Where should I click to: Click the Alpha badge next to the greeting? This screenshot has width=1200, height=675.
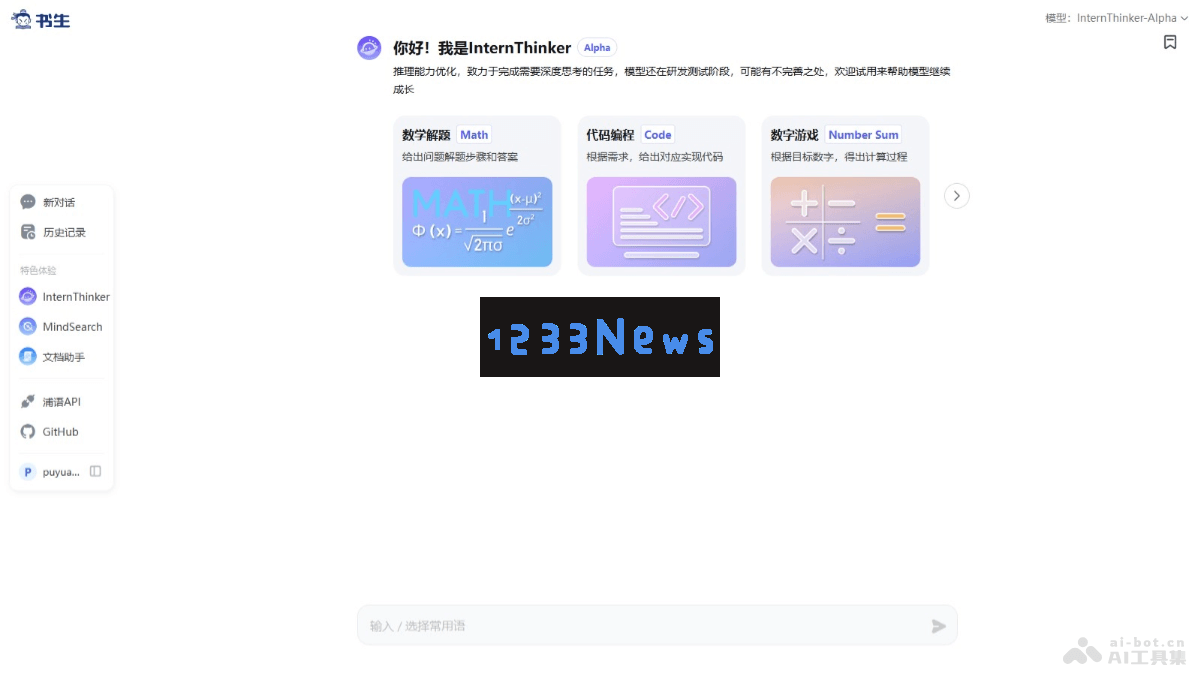coord(597,48)
